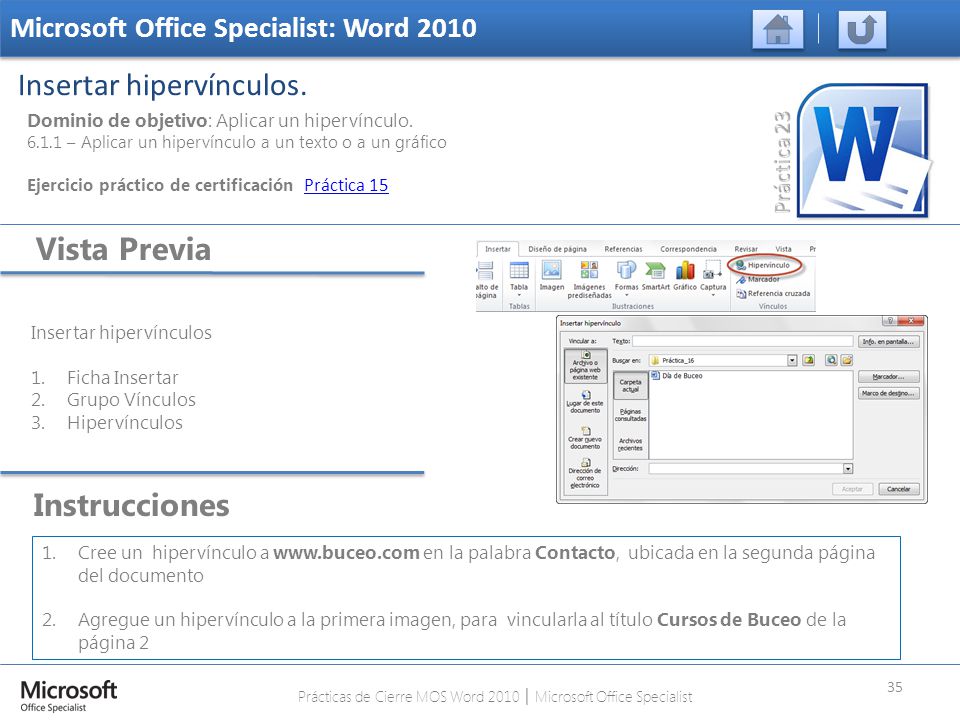Expand the Buscar en dropdown arrow
This screenshot has height=720, width=960.
(x=792, y=361)
